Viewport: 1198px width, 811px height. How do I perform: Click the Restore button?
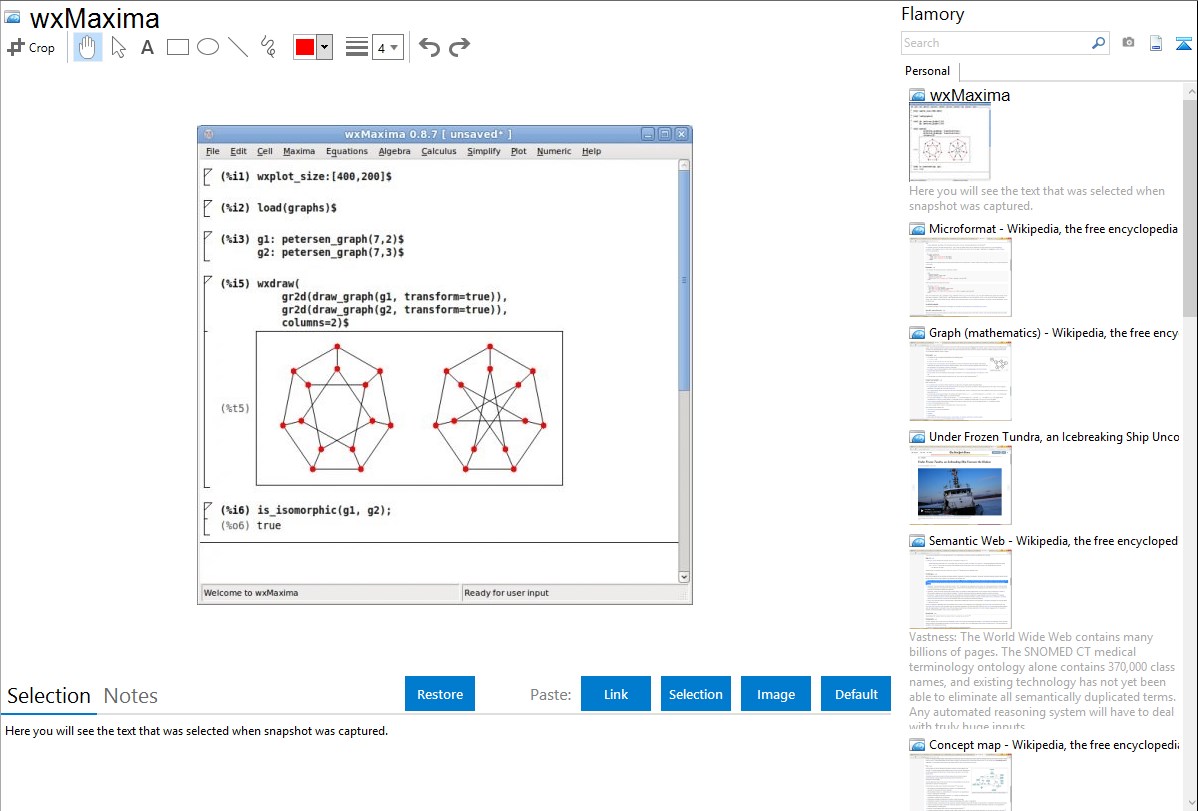[x=440, y=694]
